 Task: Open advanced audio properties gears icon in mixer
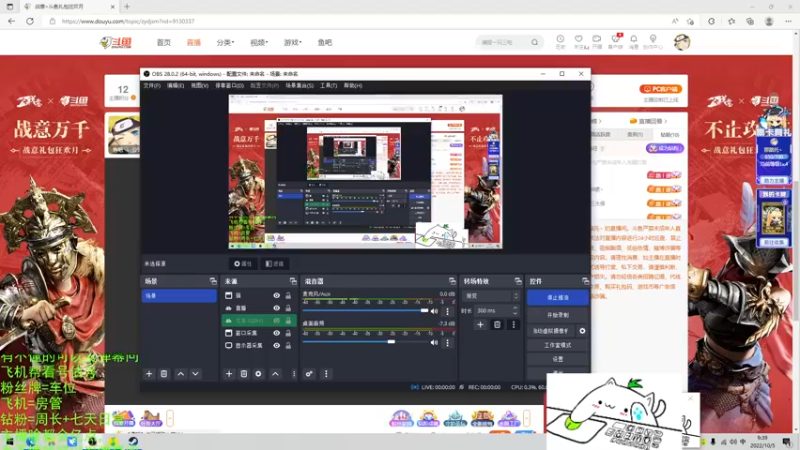click(309, 374)
